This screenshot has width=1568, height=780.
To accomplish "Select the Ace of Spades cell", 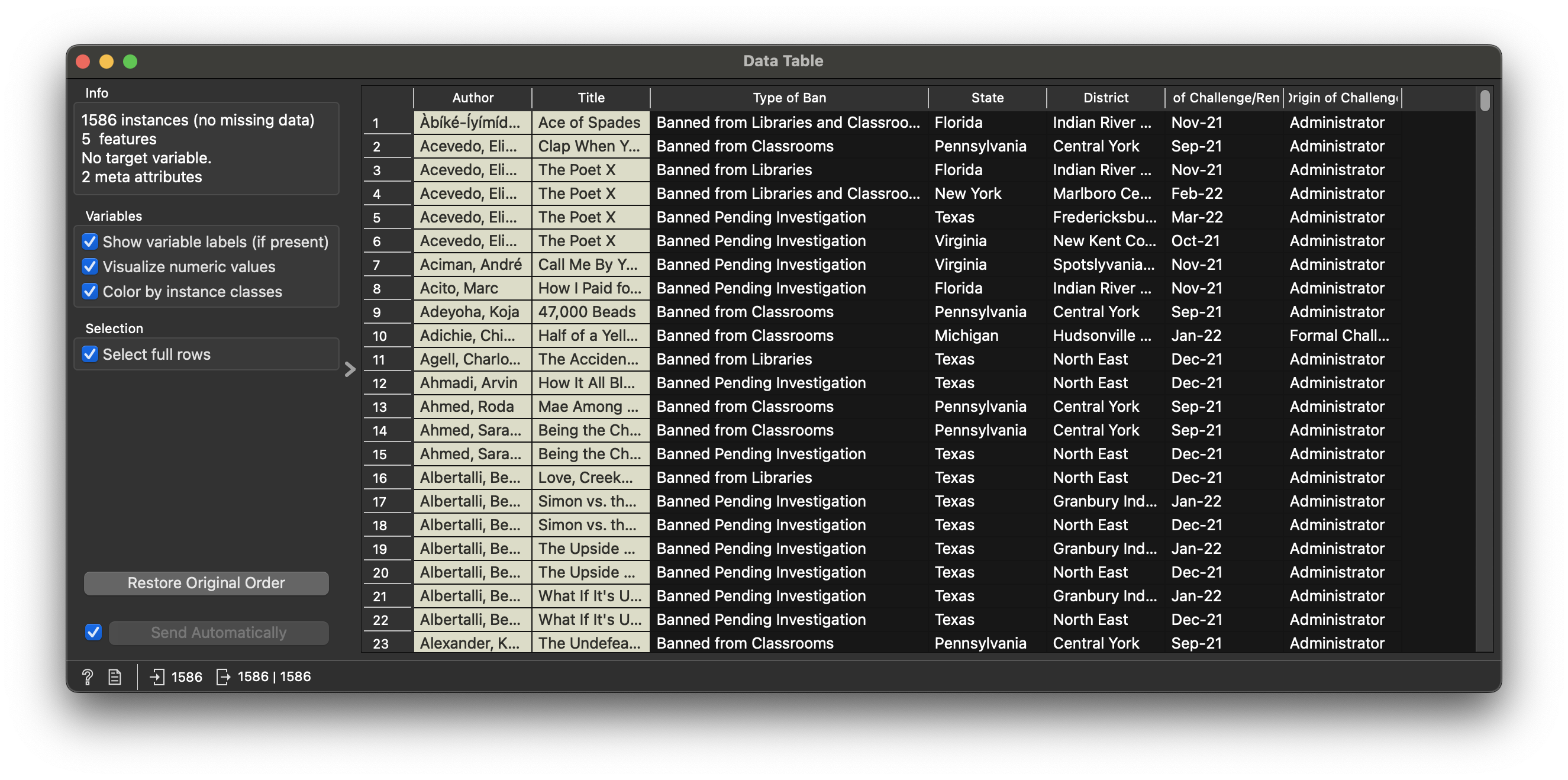I will (589, 123).
